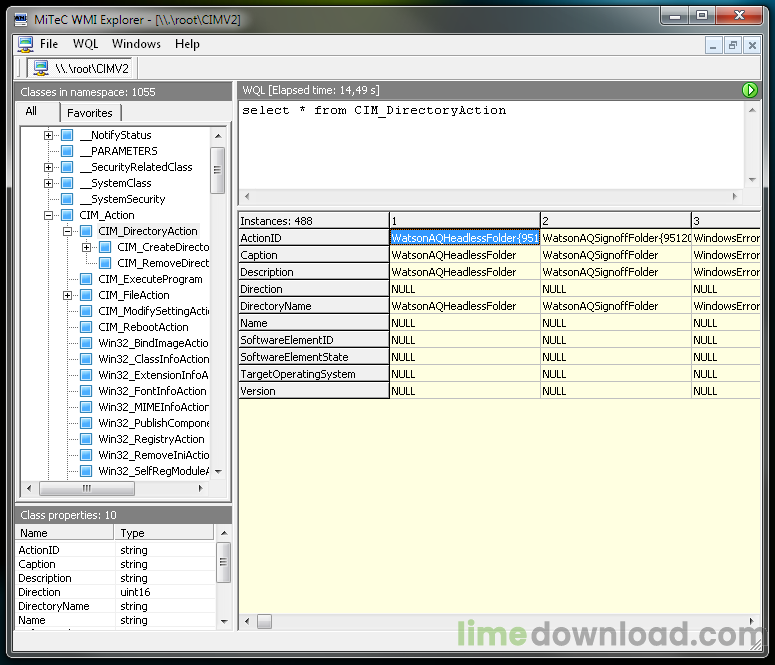The image size is (775, 665).
Task: Expand the CIM_CreateDirectoryAction tree node
Action: coord(86,247)
